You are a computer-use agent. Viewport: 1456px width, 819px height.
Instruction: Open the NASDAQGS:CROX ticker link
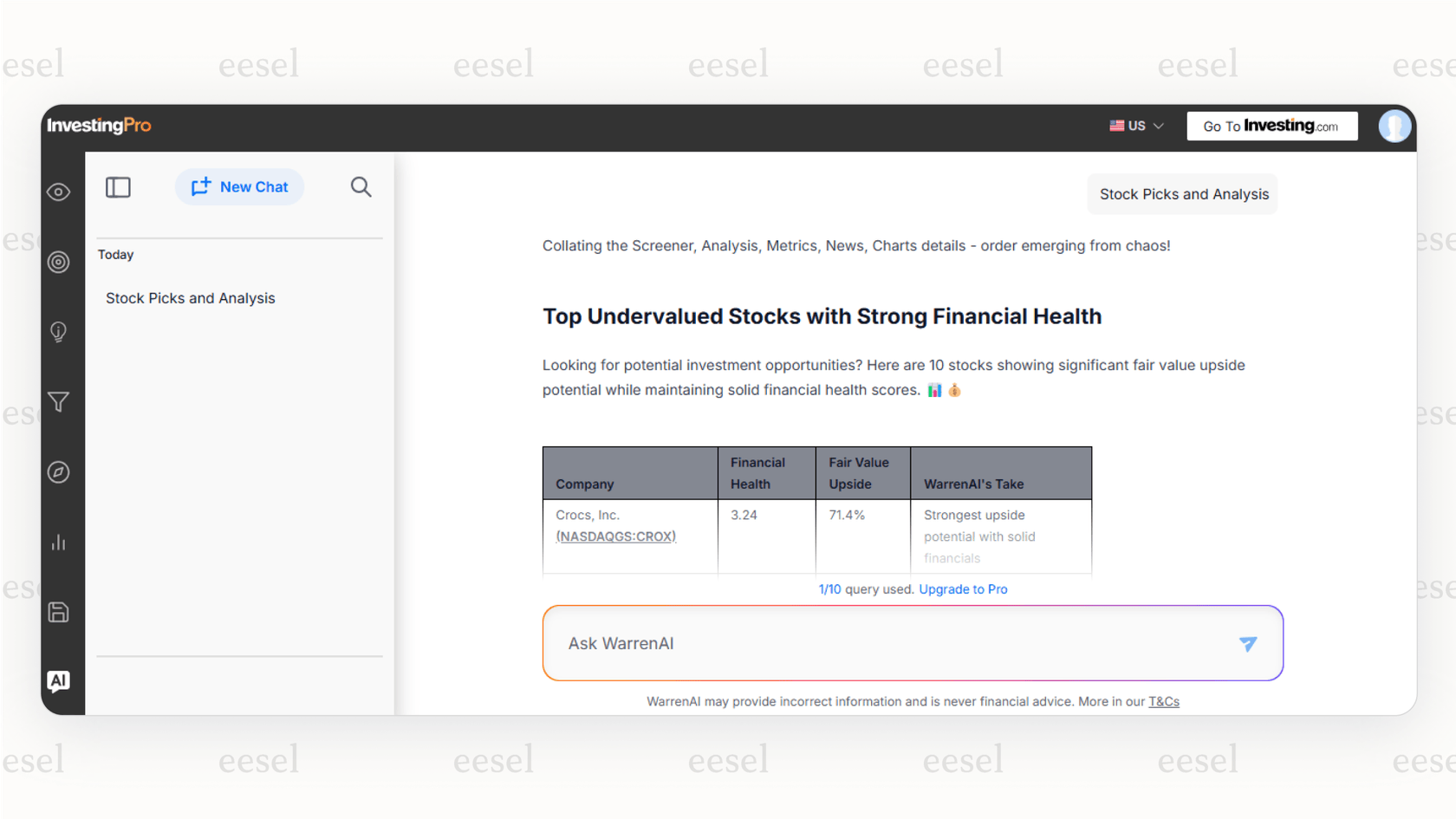point(615,536)
